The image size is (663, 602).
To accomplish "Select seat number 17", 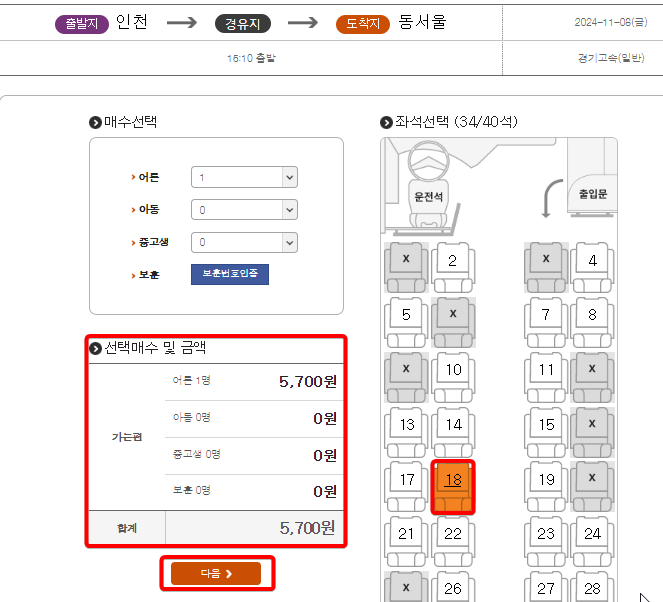I will (406, 487).
